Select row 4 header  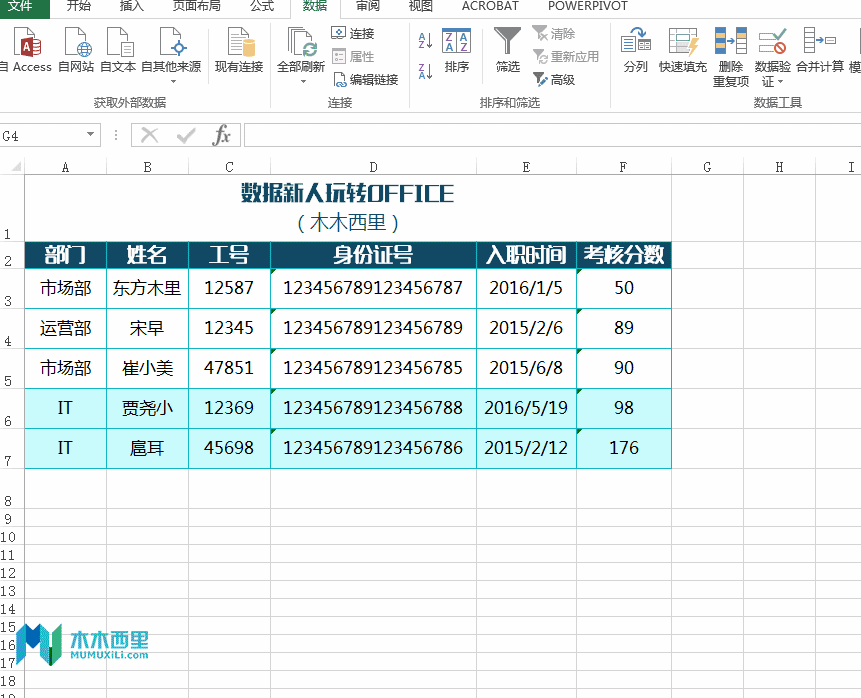(12, 328)
